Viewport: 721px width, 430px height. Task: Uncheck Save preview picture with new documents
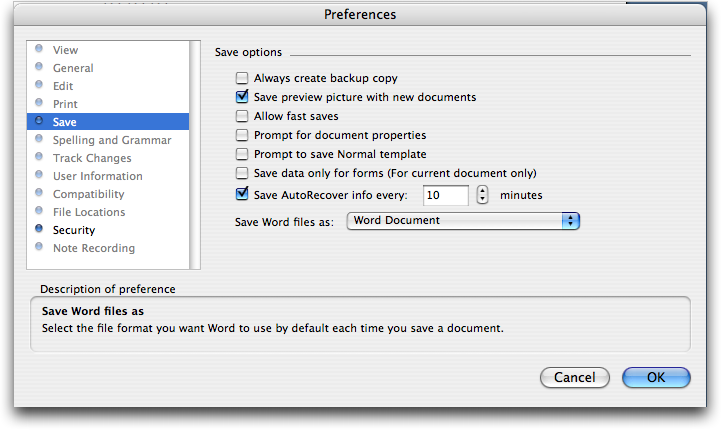(x=242, y=97)
